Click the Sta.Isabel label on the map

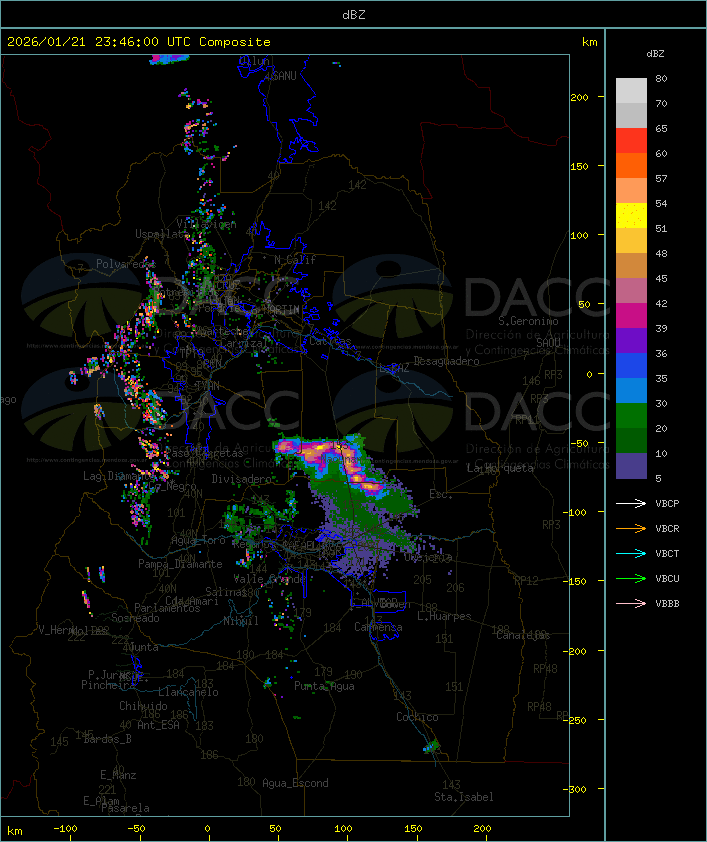point(464,797)
